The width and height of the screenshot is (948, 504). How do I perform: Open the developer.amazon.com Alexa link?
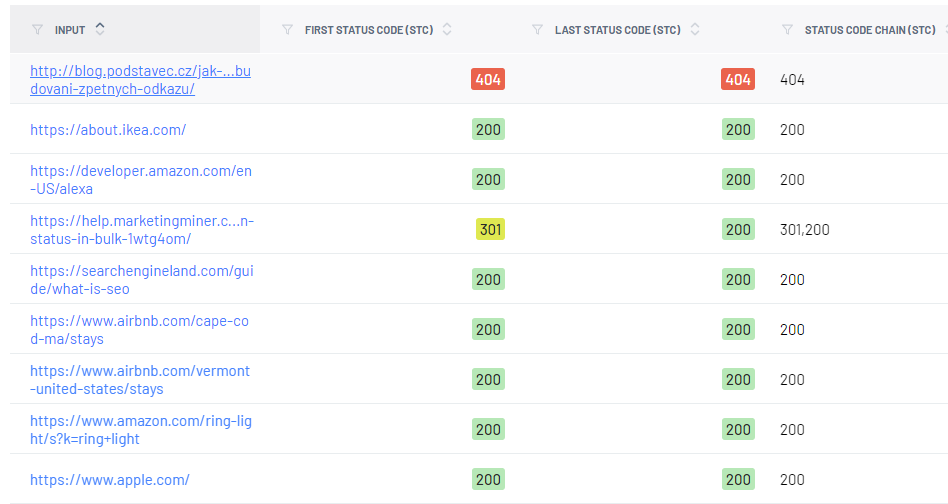coord(141,180)
